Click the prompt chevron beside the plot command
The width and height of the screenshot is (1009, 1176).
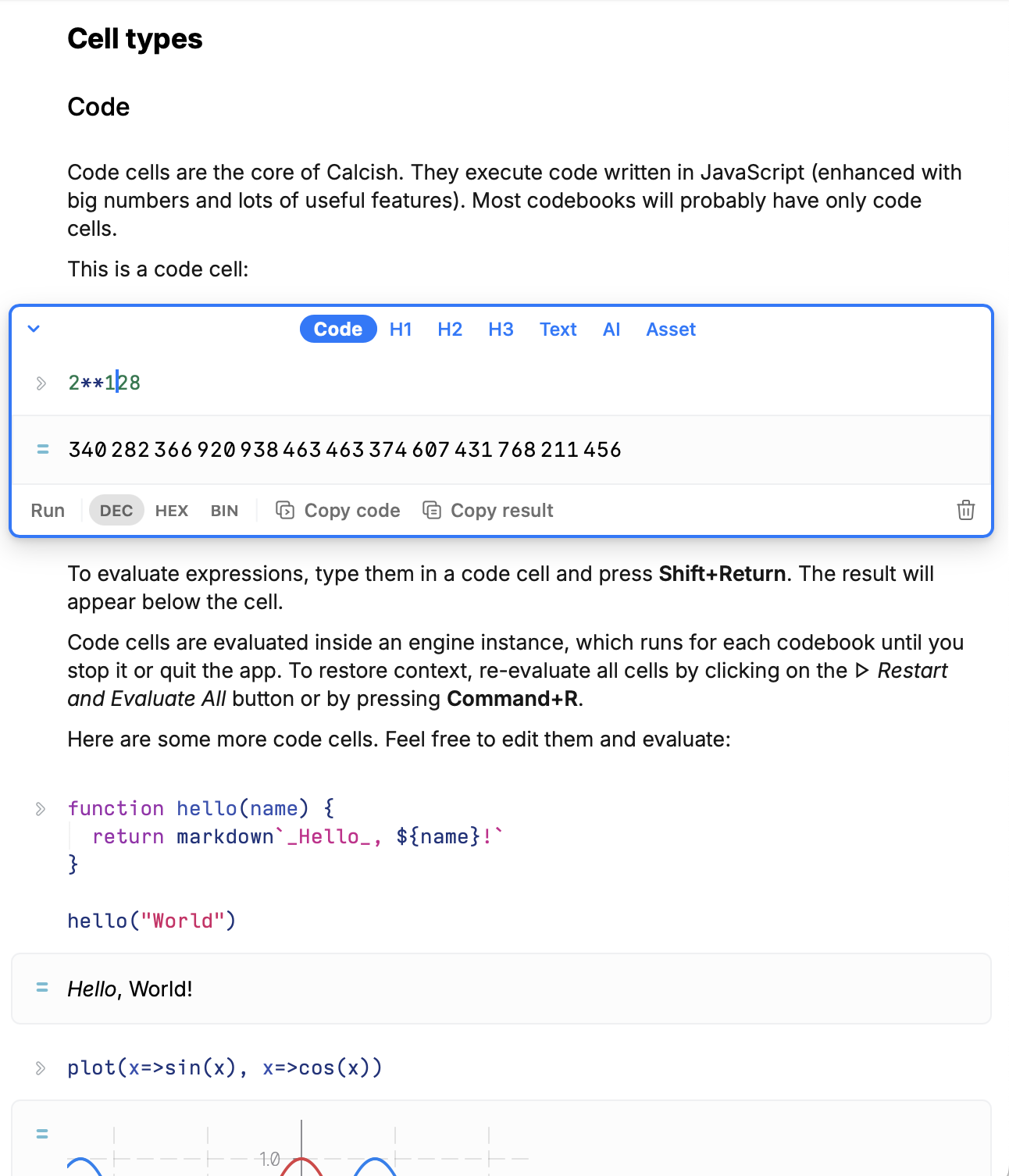pos(41,1067)
